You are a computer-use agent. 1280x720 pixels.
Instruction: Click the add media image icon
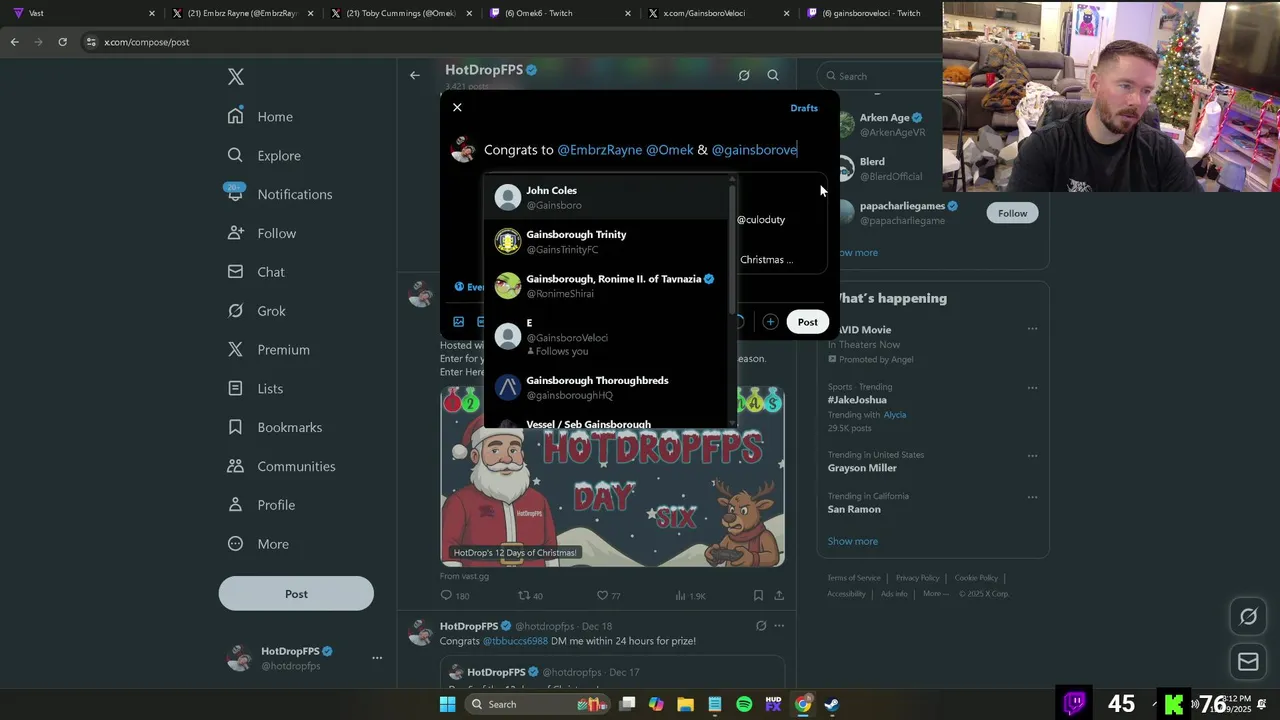[458, 322]
